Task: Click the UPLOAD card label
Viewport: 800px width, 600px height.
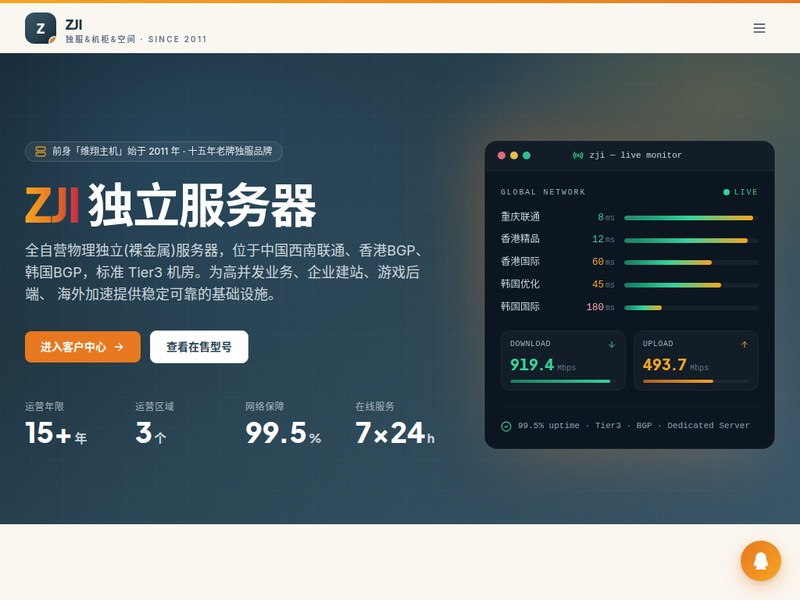Action: (x=658, y=344)
